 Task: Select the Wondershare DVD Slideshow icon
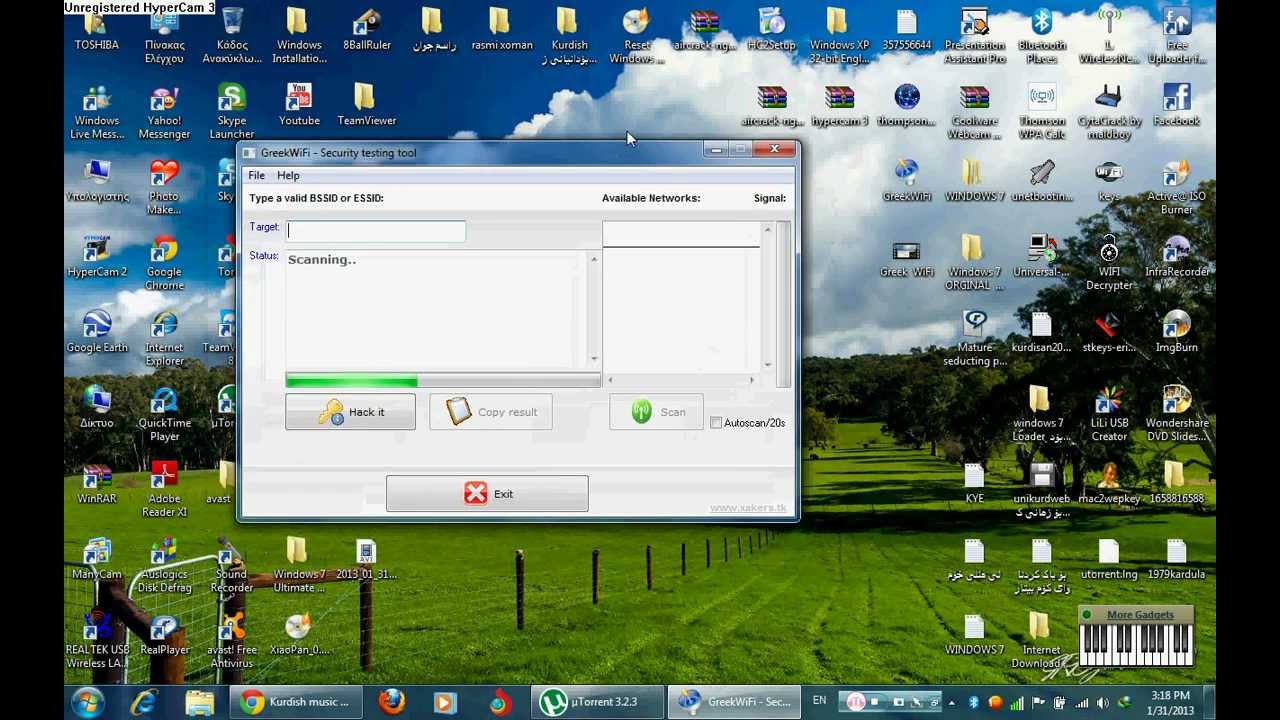(1176, 414)
